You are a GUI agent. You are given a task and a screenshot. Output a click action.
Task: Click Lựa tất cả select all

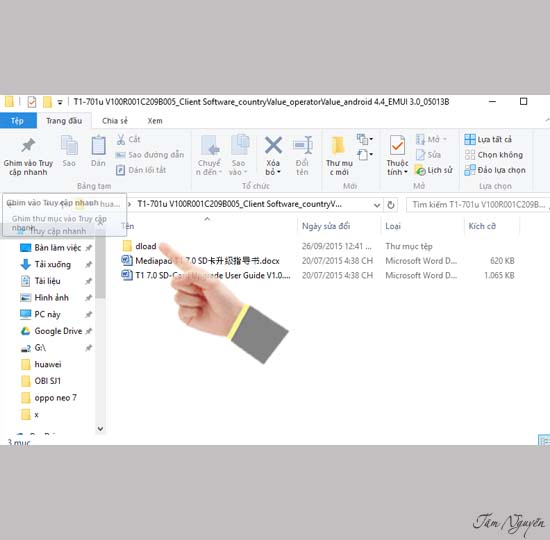click(x=488, y=139)
